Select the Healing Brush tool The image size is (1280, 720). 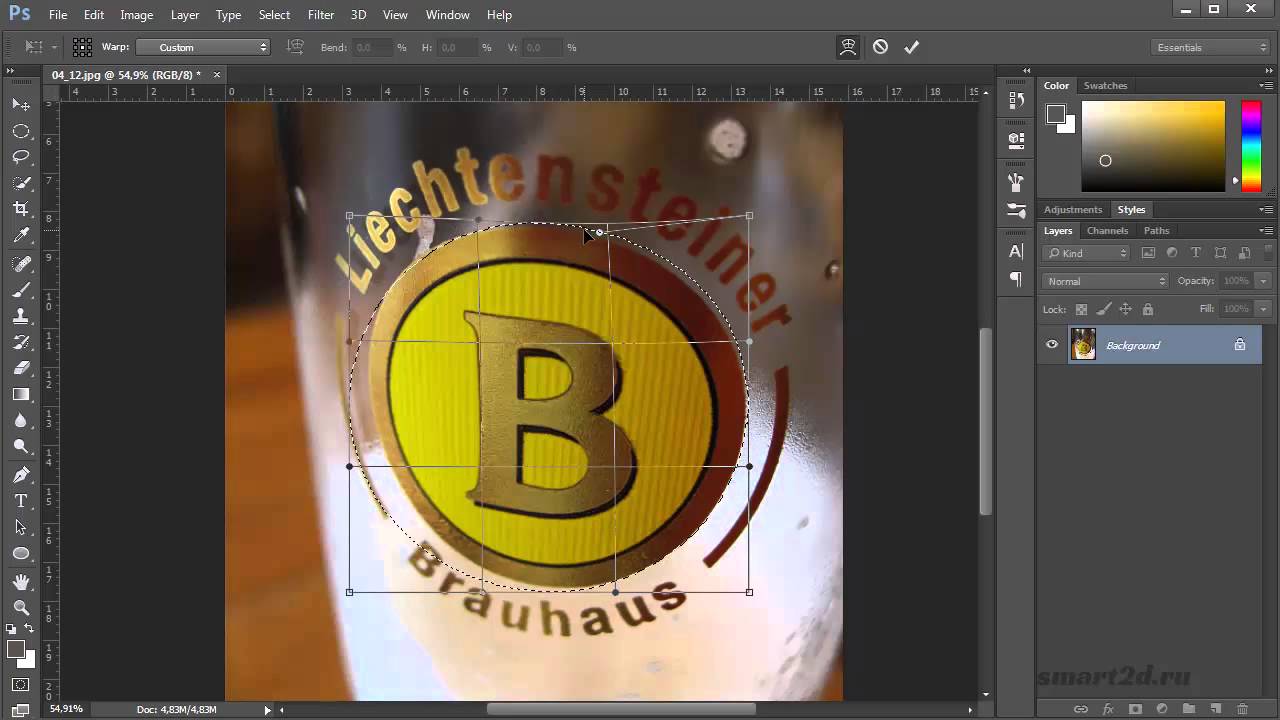(21, 264)
